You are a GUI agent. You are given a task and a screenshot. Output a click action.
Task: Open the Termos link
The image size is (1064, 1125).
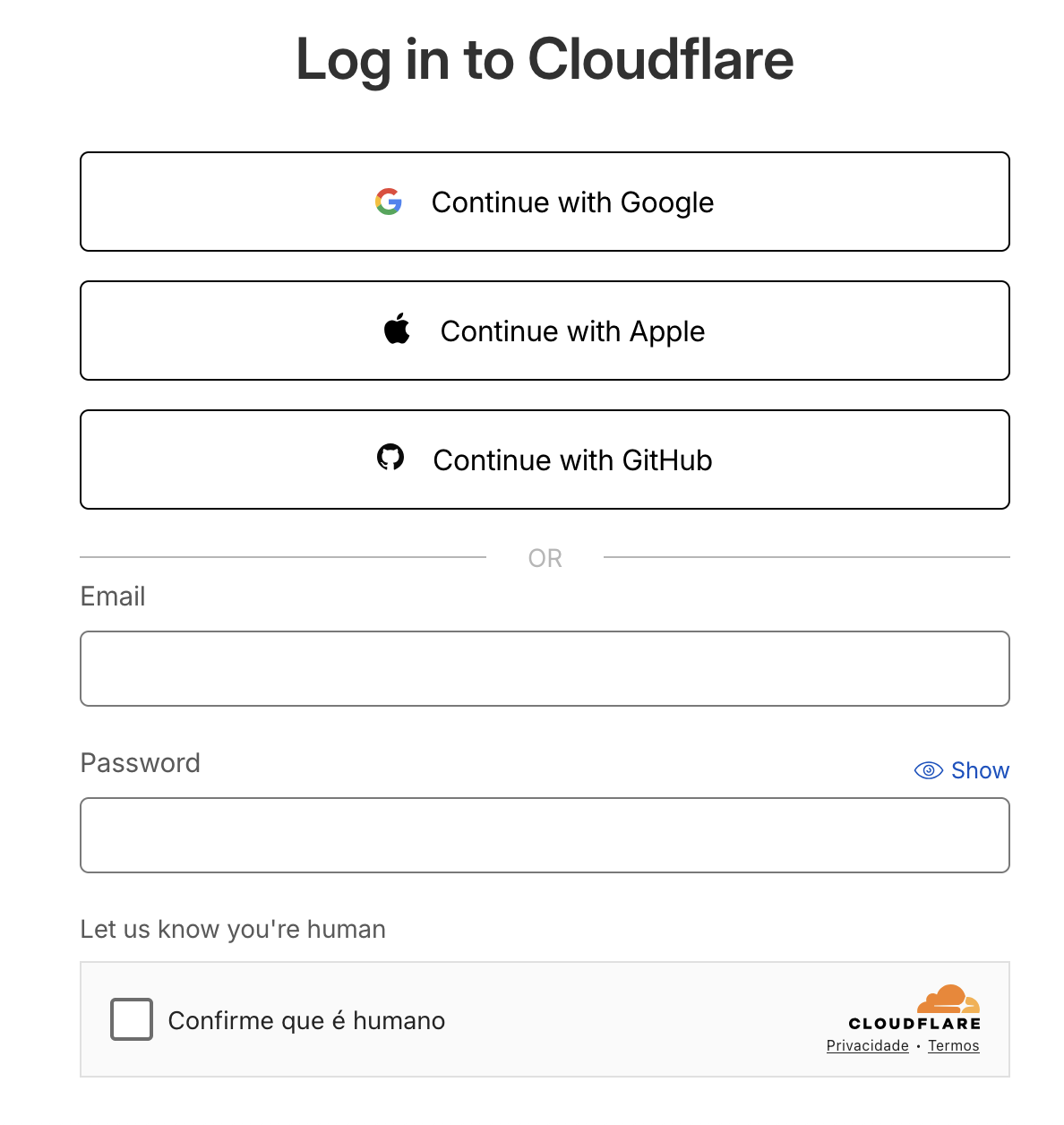[x=953, y=1045]
